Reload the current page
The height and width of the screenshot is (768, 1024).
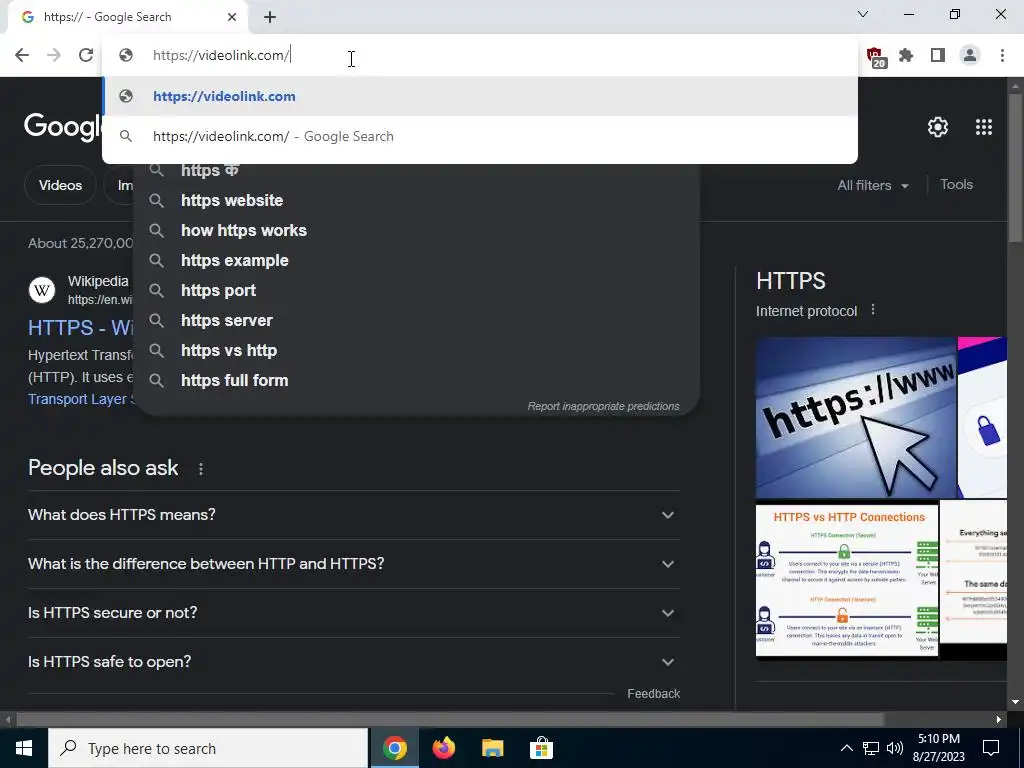point(86,56)
